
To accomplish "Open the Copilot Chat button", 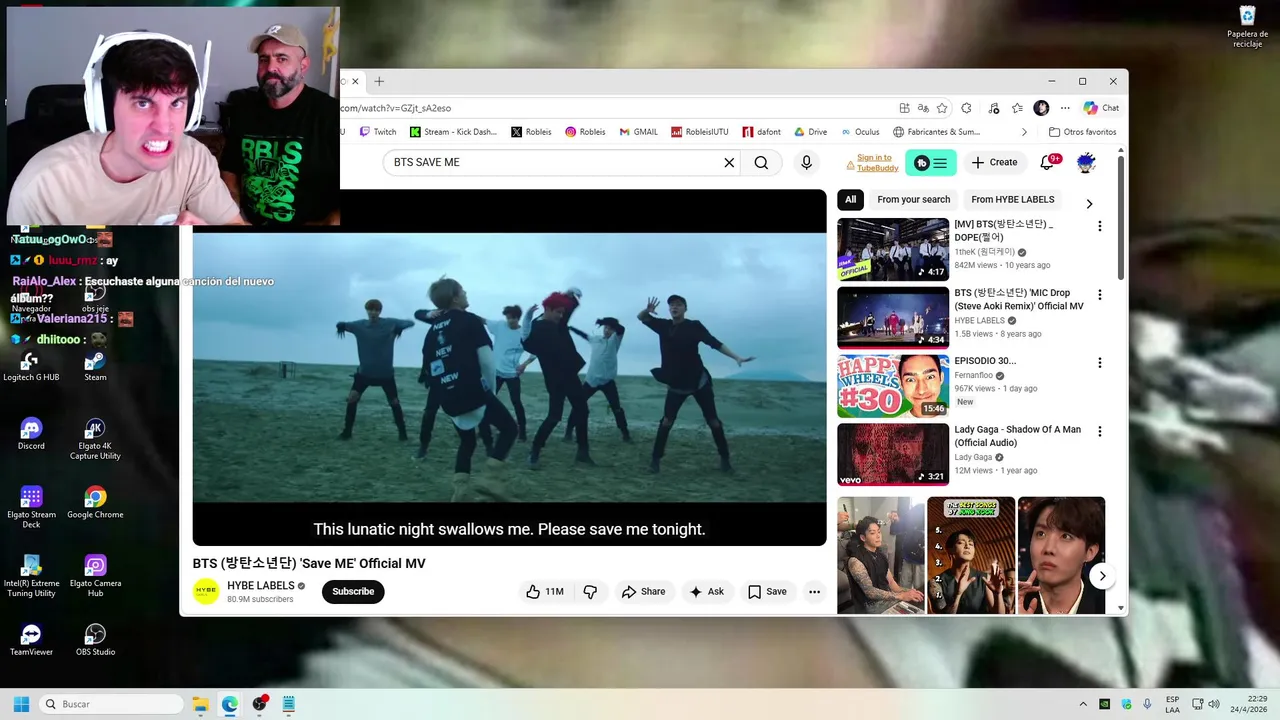I will 1101,108.
